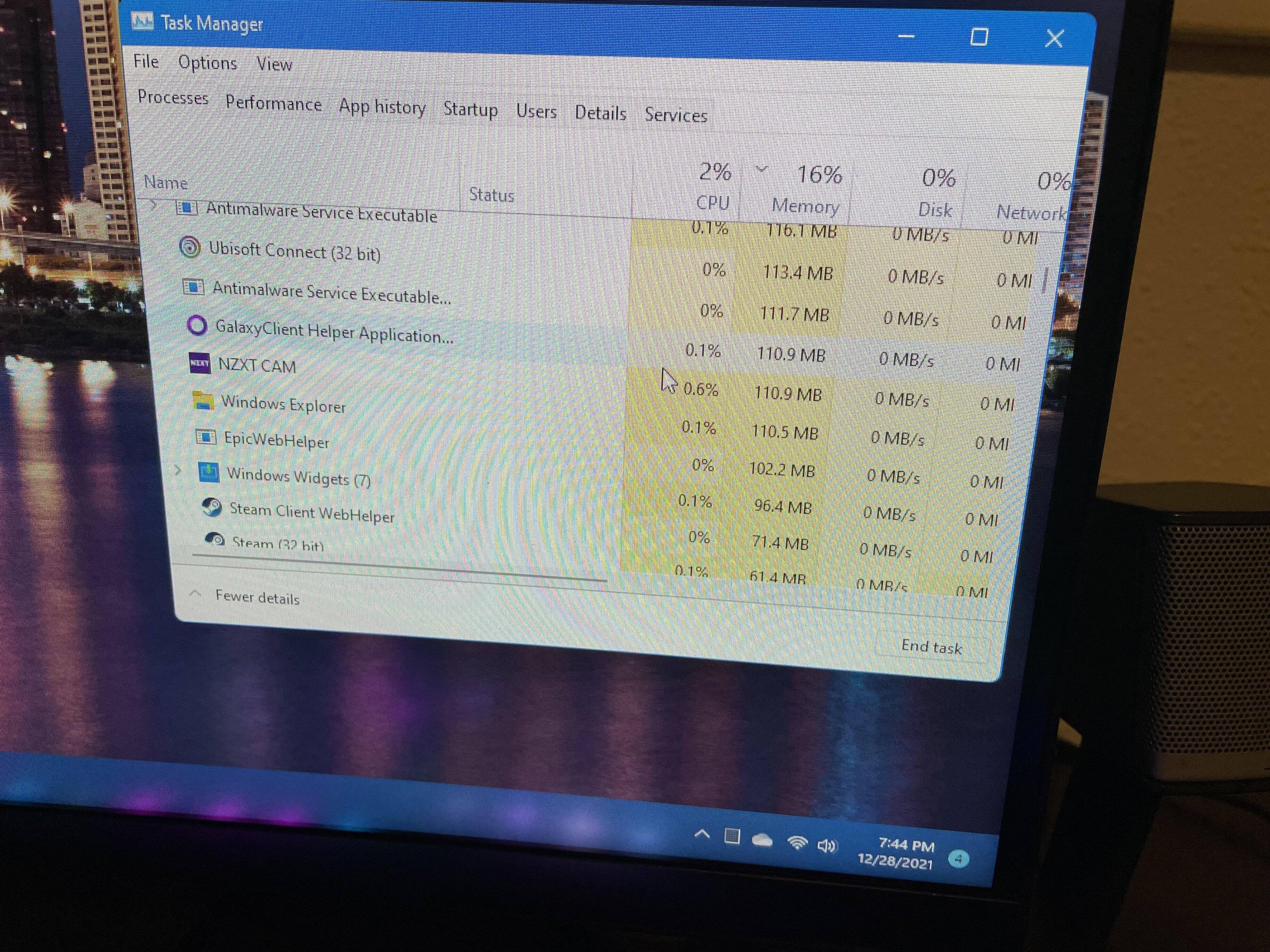
Task: Click the Ubisoft Connect process icon
Action: pyautogui.click(x=190, y=247)
